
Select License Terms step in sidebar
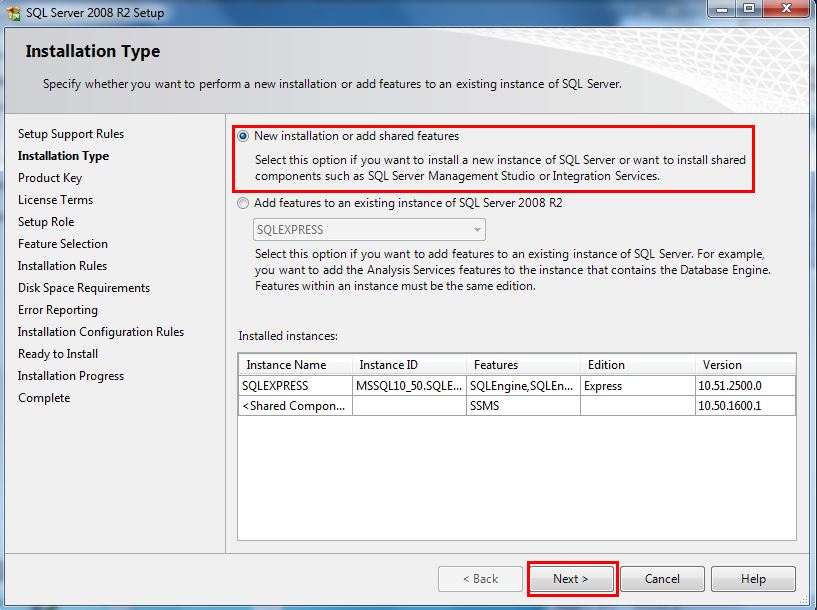pyautogui.click(x=55, y=200)
